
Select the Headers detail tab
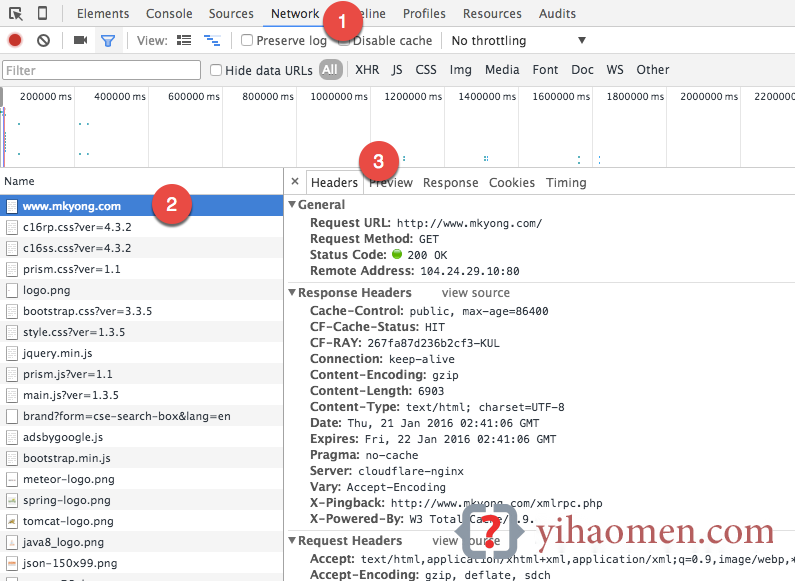point(334,183)
